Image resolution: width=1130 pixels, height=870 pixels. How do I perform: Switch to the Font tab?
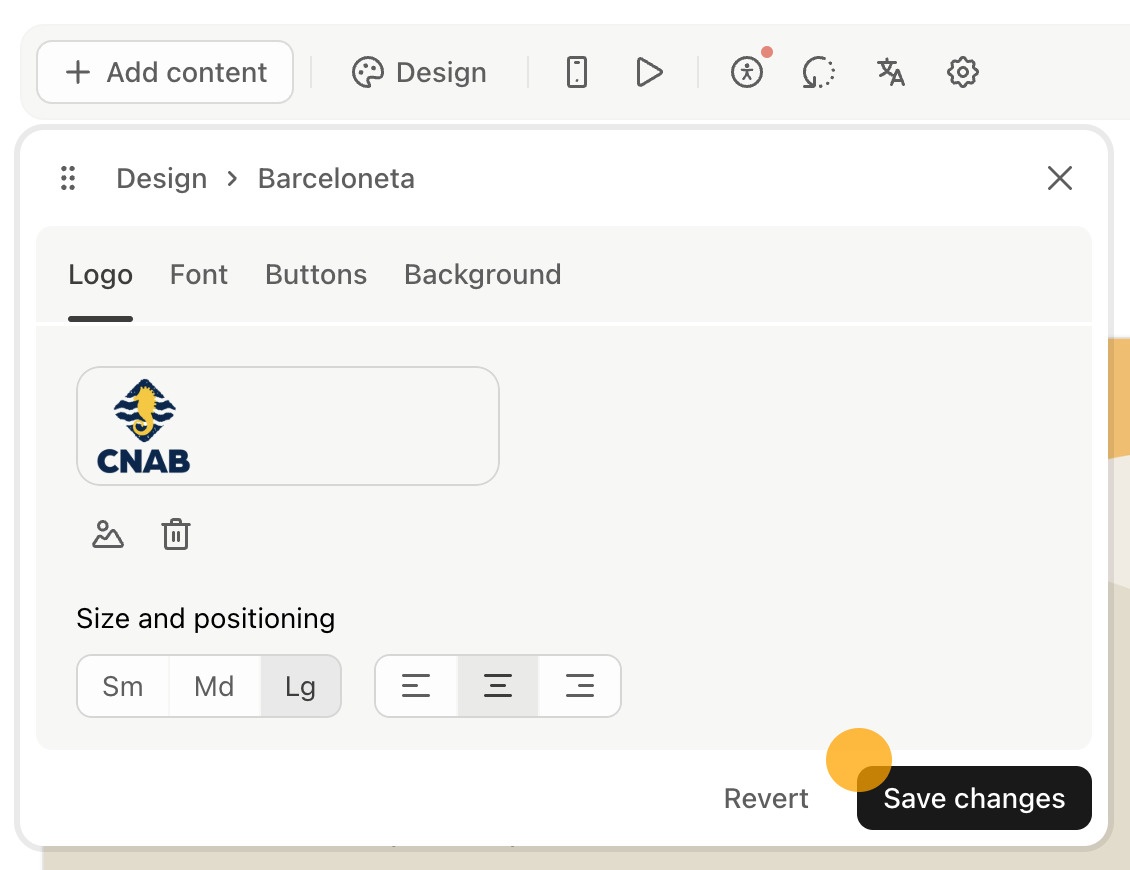click(x=199, y=275)
